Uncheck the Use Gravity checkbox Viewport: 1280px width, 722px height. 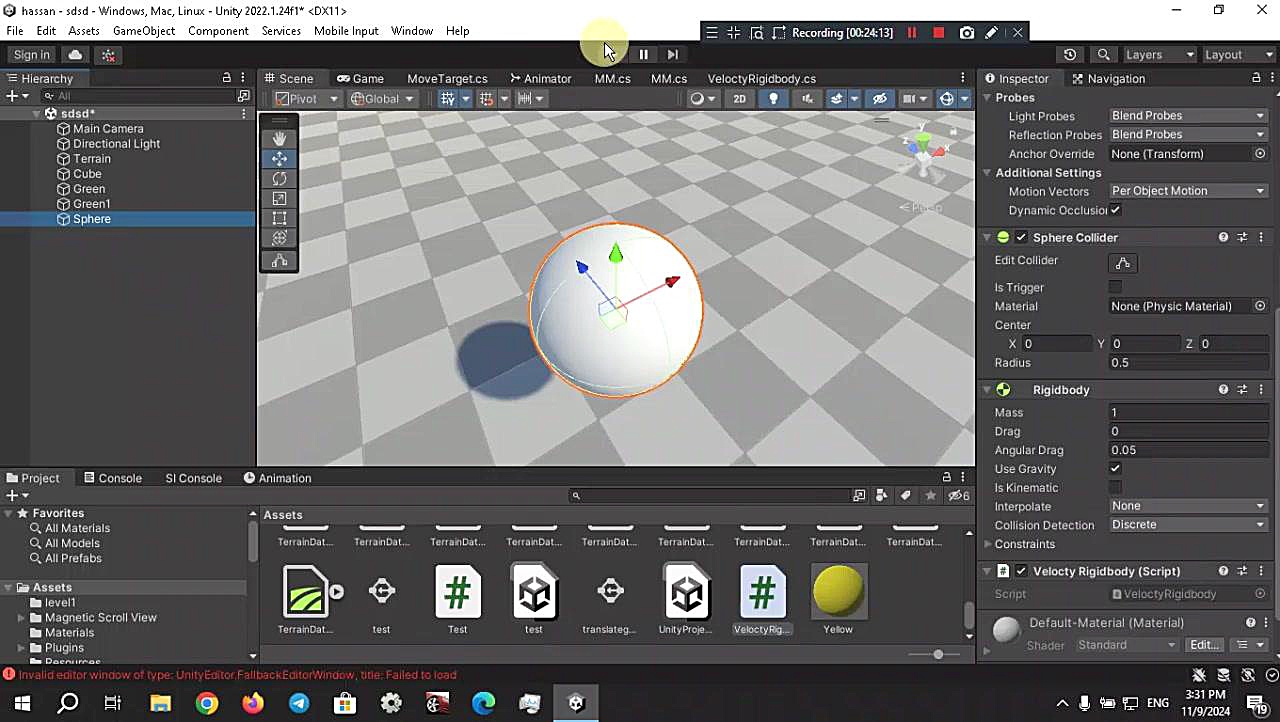(1115, 469)
